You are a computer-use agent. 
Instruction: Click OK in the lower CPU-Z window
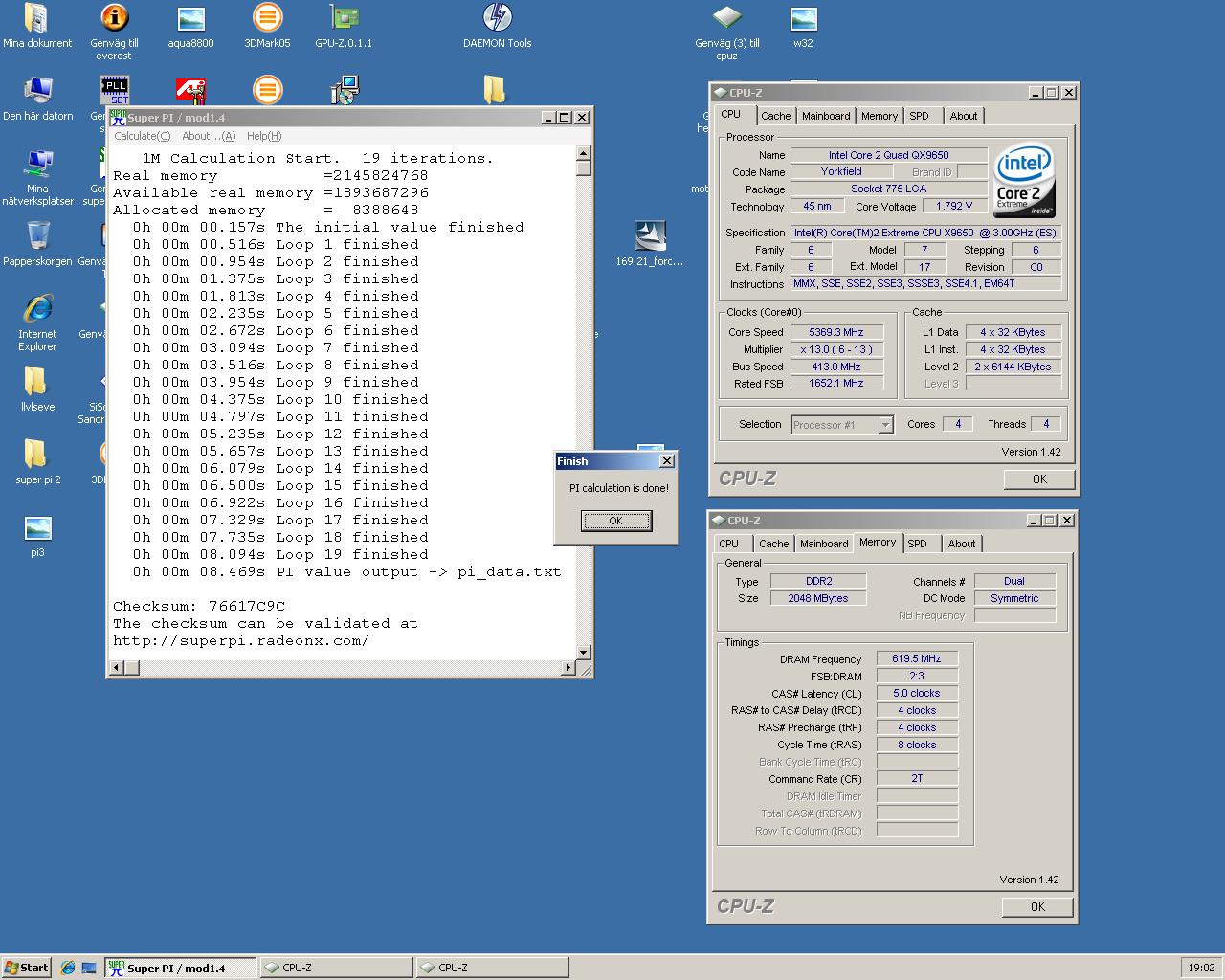click(1037, 906)
